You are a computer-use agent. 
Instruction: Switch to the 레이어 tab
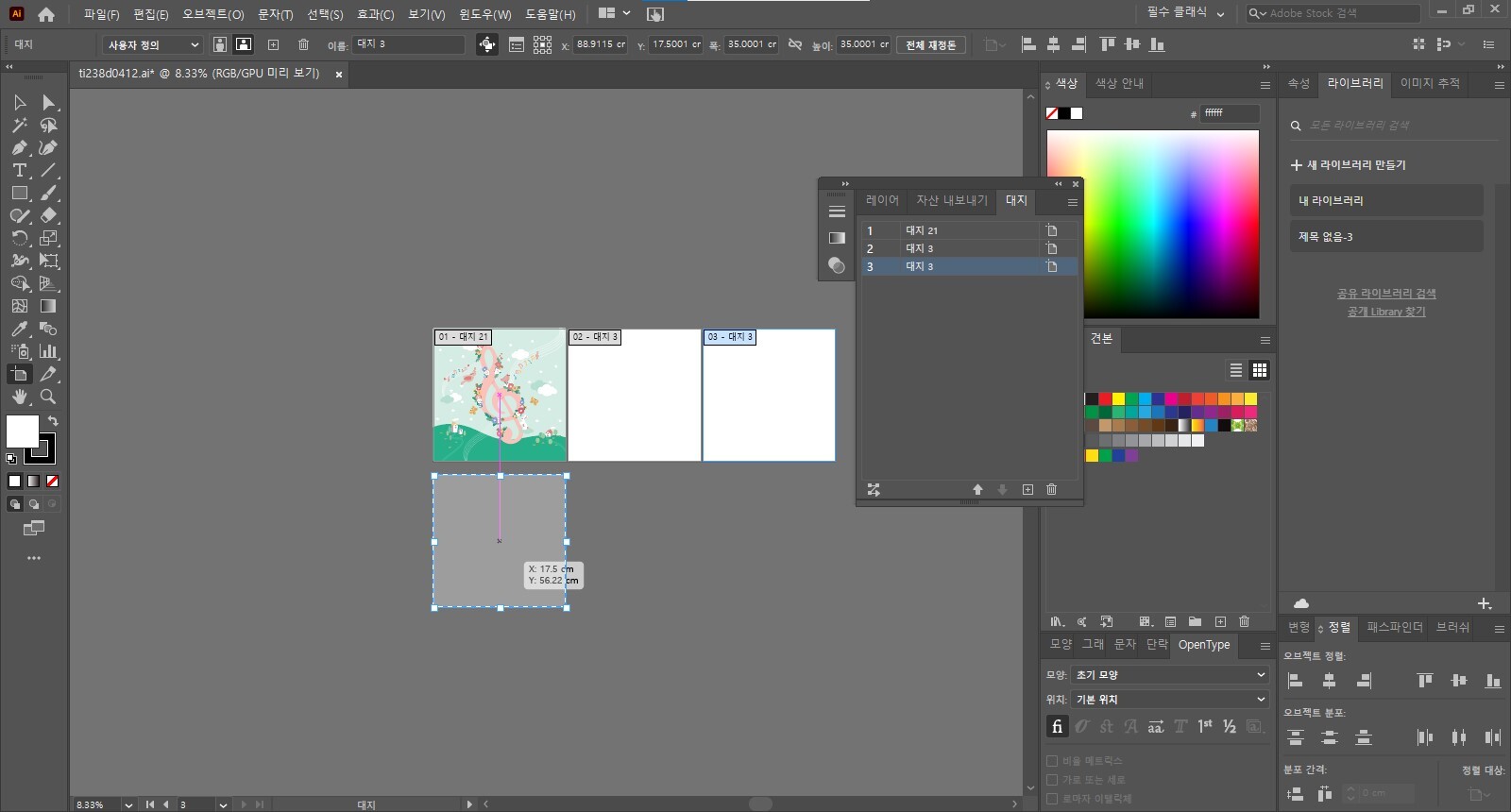coord(882,200)
